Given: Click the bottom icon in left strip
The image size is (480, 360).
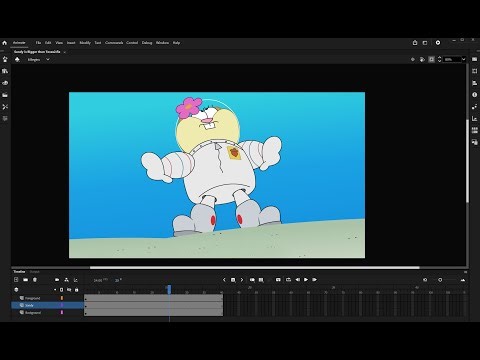Looking at the screenshot, I should point(5,119).
